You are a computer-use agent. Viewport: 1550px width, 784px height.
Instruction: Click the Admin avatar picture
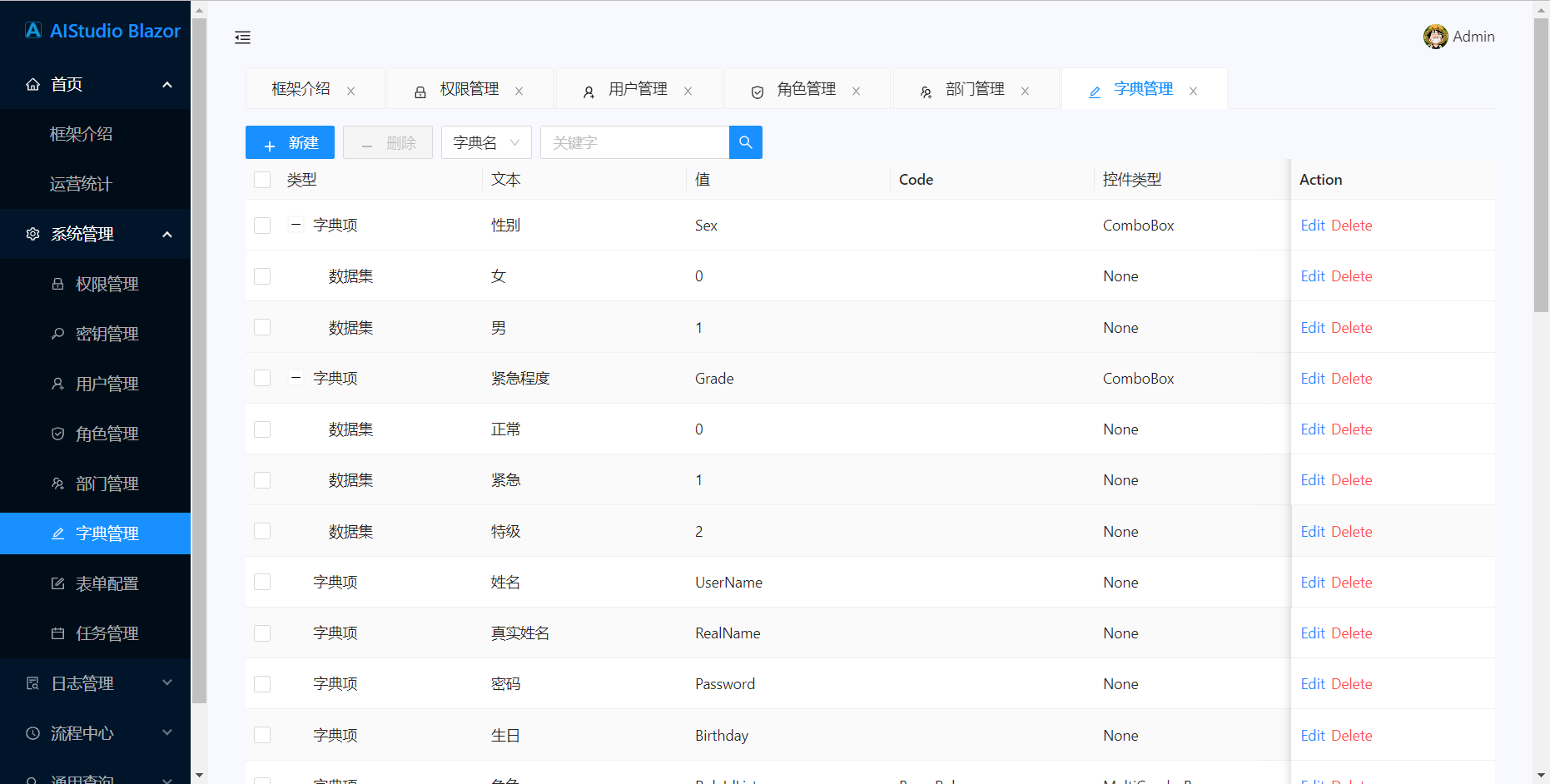(x=1435, y=37)
